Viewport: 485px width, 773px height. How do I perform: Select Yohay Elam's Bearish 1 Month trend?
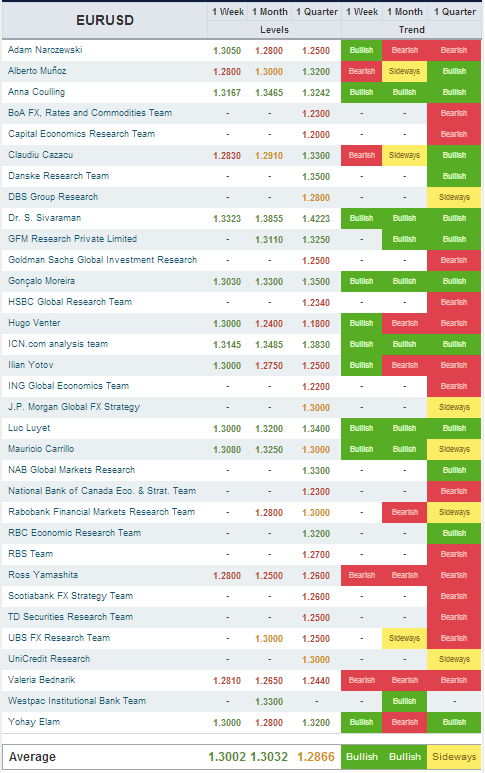405,722
